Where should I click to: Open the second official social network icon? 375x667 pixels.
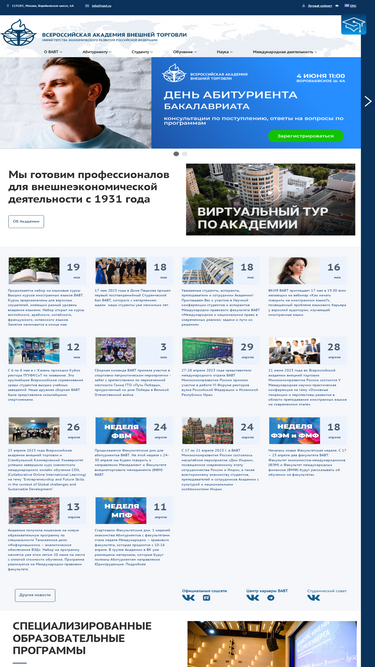coord(206,598)
